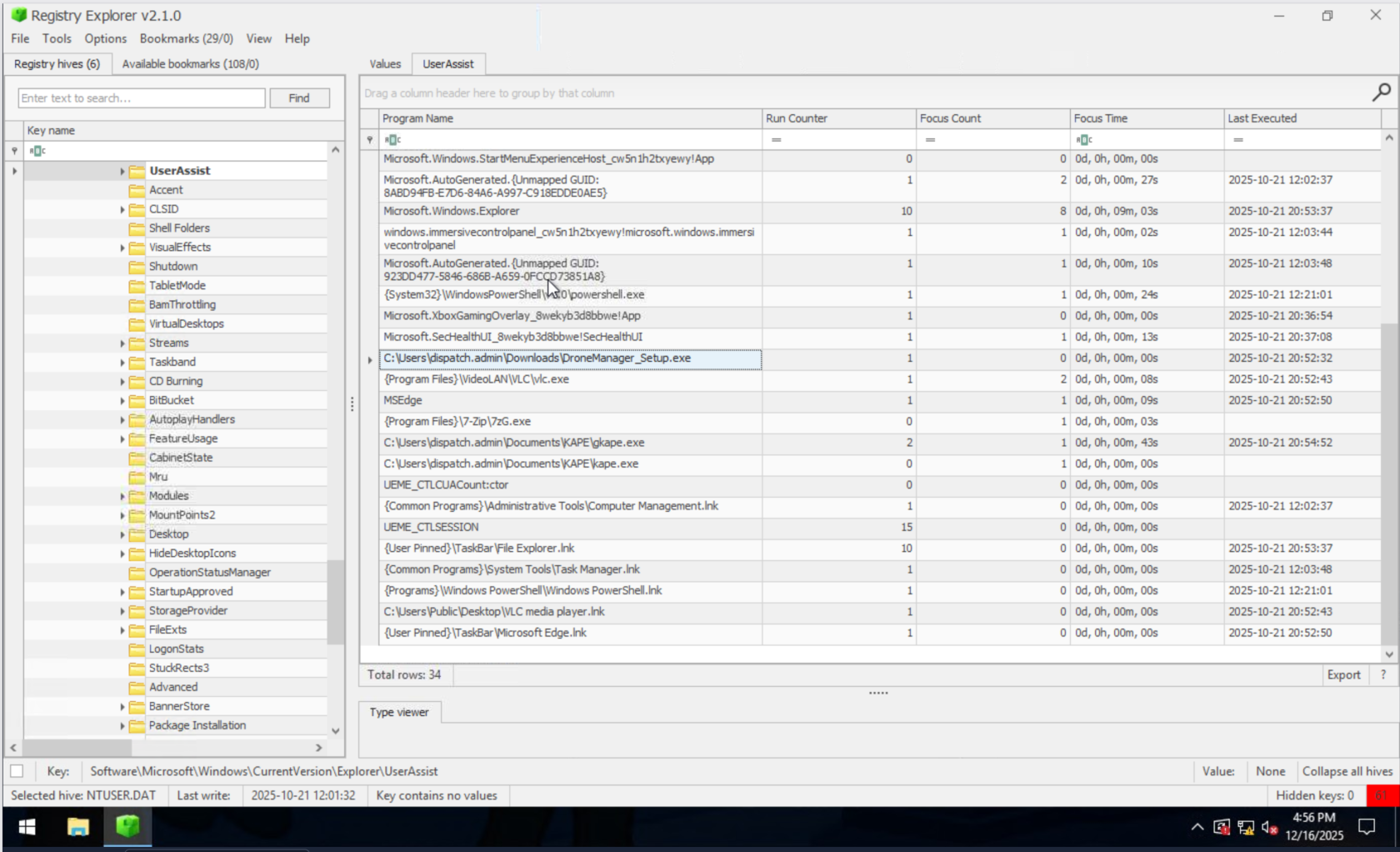The height and width of the screenshot is (852, 1400).
Task: Open Windows Start menu
Action: pos(27,827)
